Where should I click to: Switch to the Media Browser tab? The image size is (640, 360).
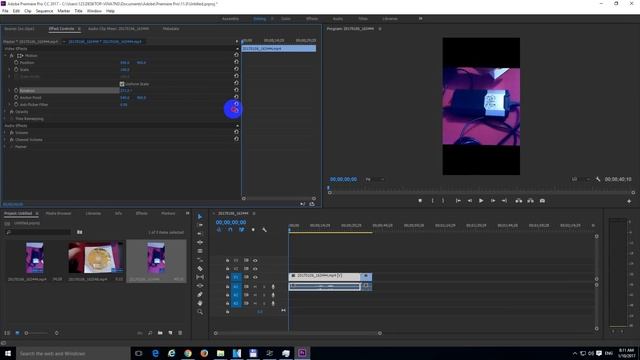58,213
